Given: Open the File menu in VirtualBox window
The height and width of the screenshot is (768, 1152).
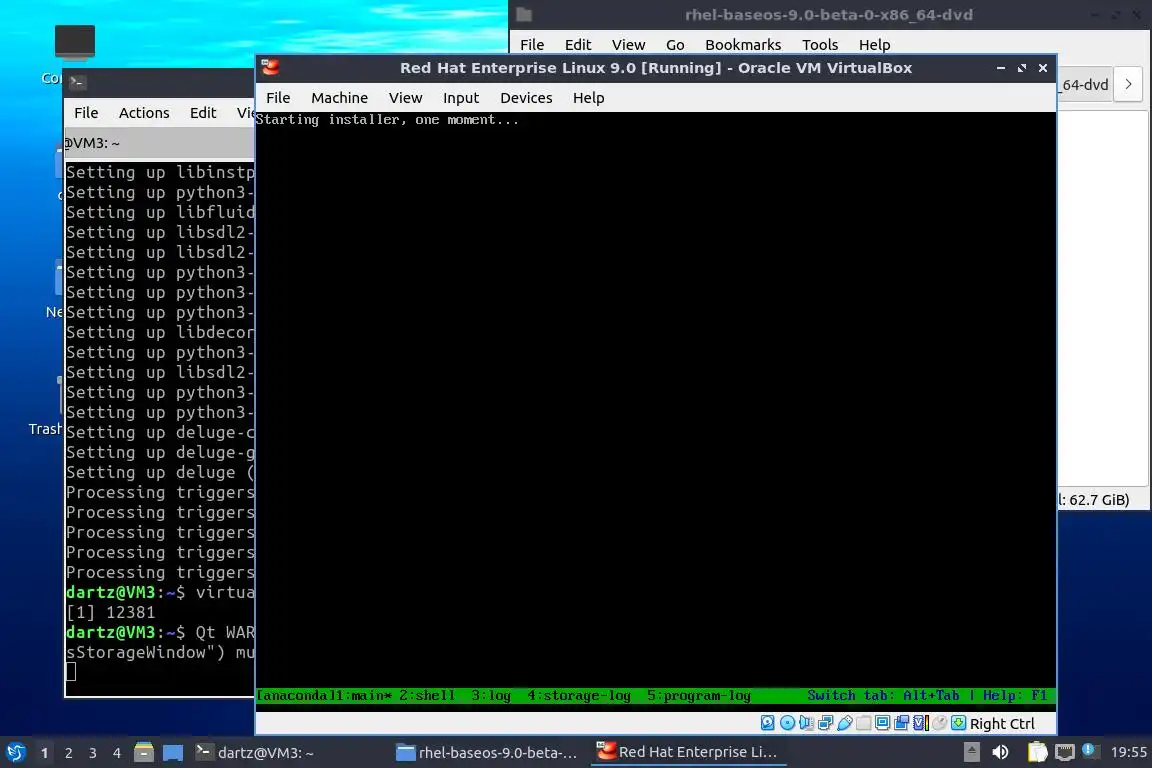Looking at the screenshot, I should [x=278, y=98].
